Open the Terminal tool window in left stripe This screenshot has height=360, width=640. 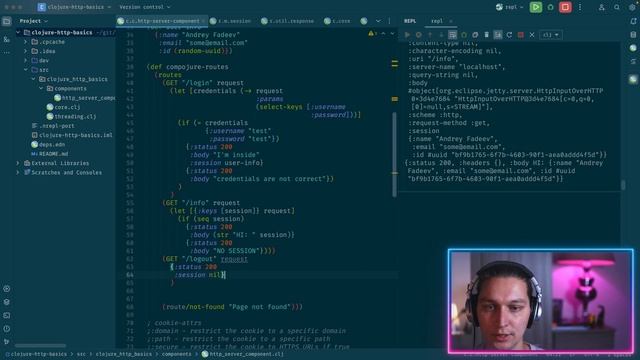pos(7,315)
